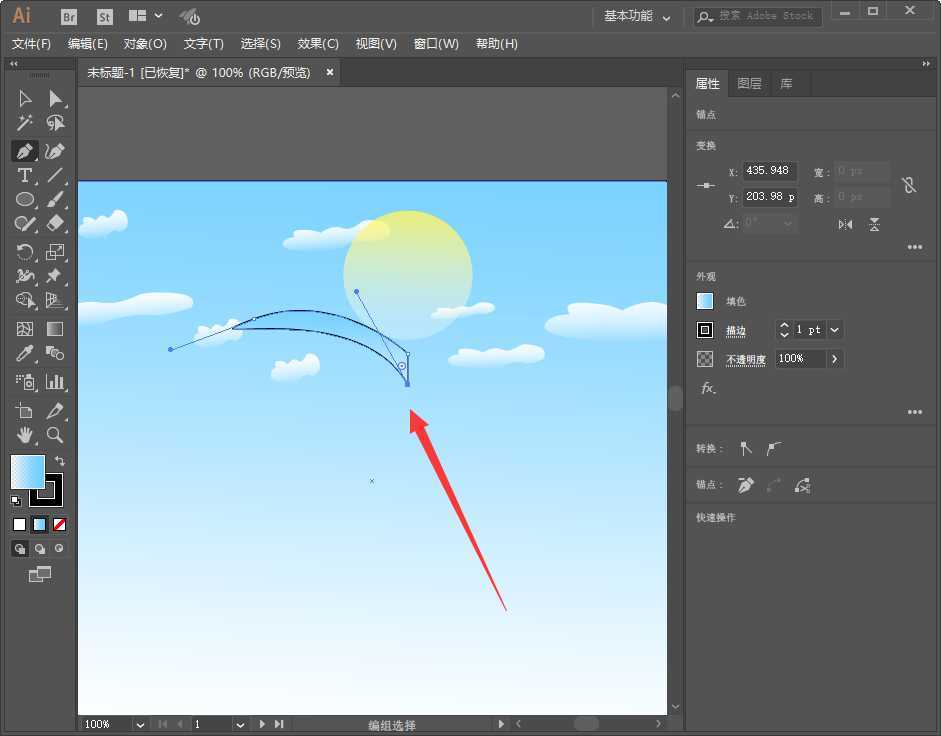This screenshot has height=736, width=941.
Task: Open the 基本功能 workspace switcher
Action: pyautogui.click(x=630, y=17)
